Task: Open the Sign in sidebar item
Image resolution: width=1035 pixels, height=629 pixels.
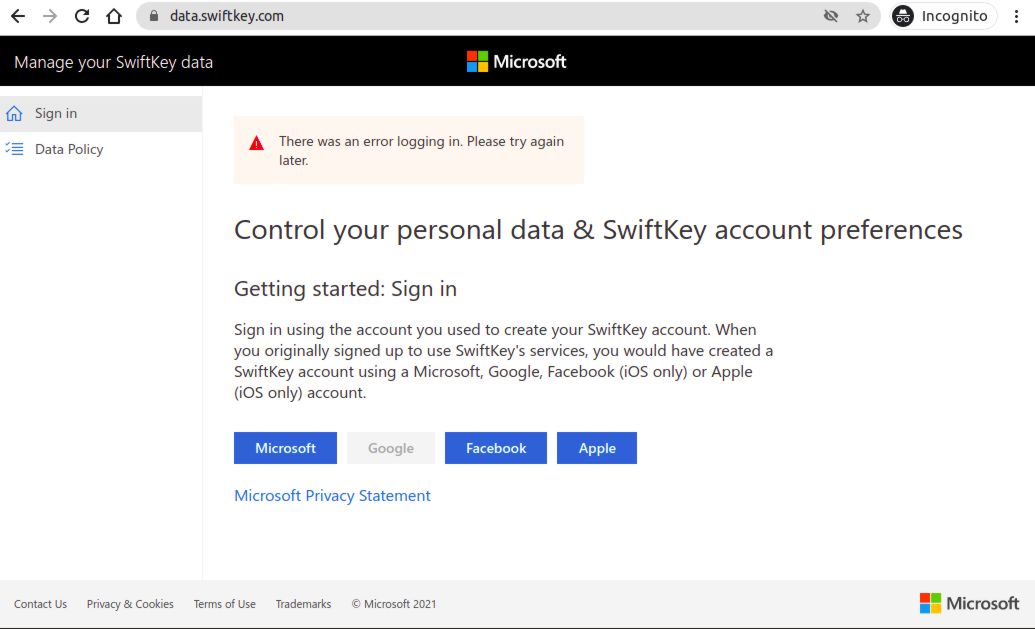Action: click(x=101, y=114)
